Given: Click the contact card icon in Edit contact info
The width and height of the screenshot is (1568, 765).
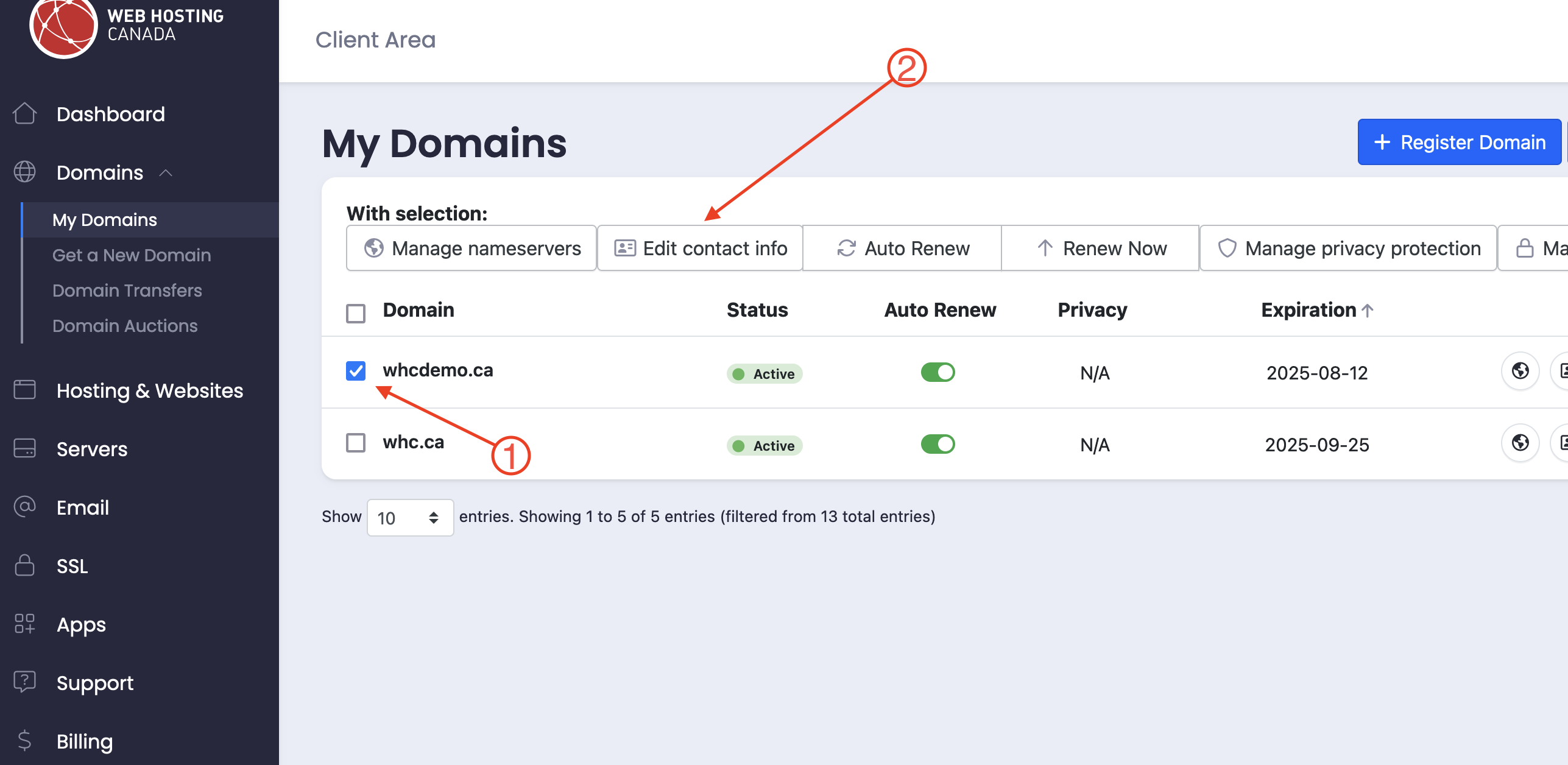Looking at the screenshot, I should click(x=625, y=248).
